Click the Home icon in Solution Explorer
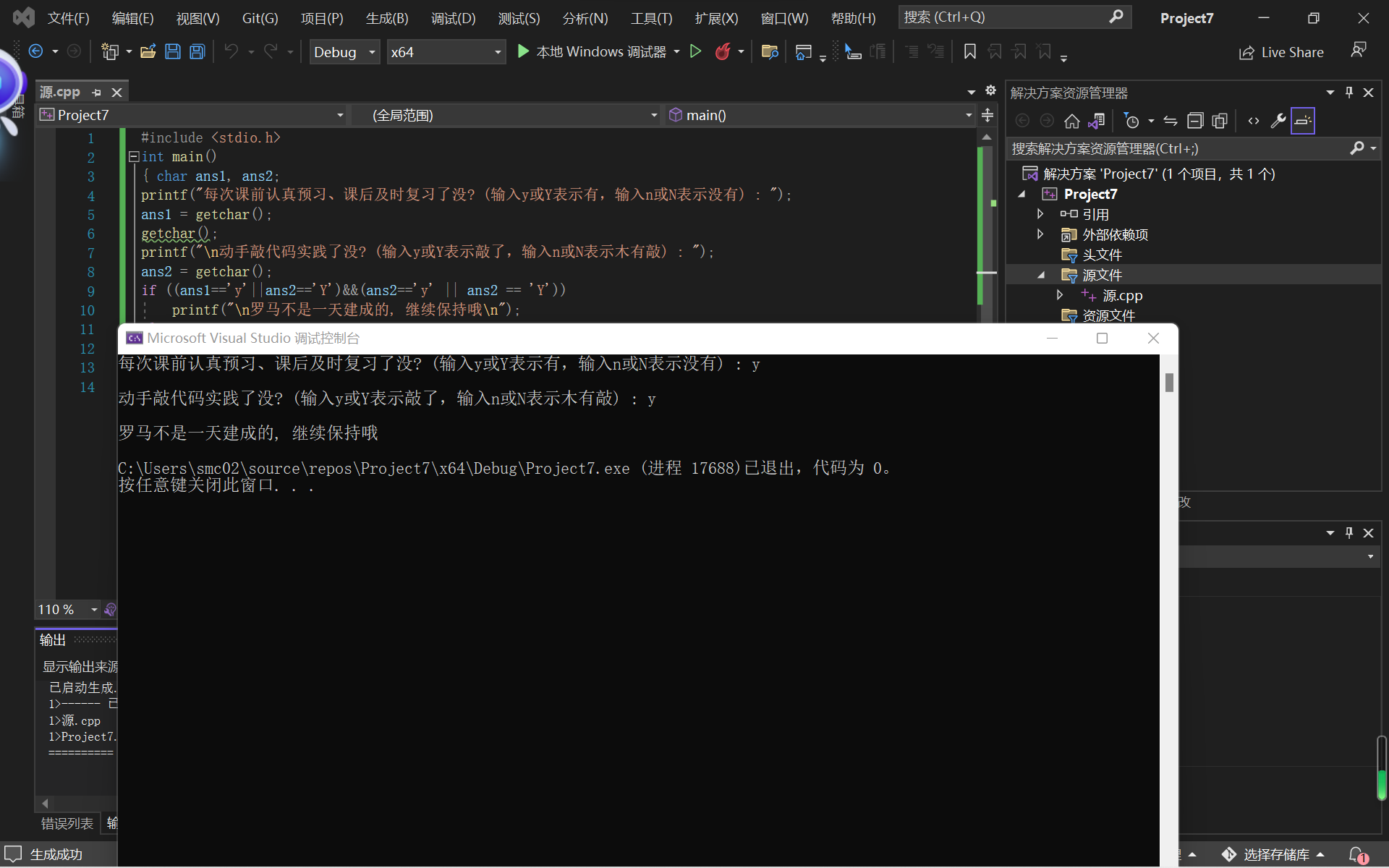1389x868 pixels. click(x=1072, y=121)
